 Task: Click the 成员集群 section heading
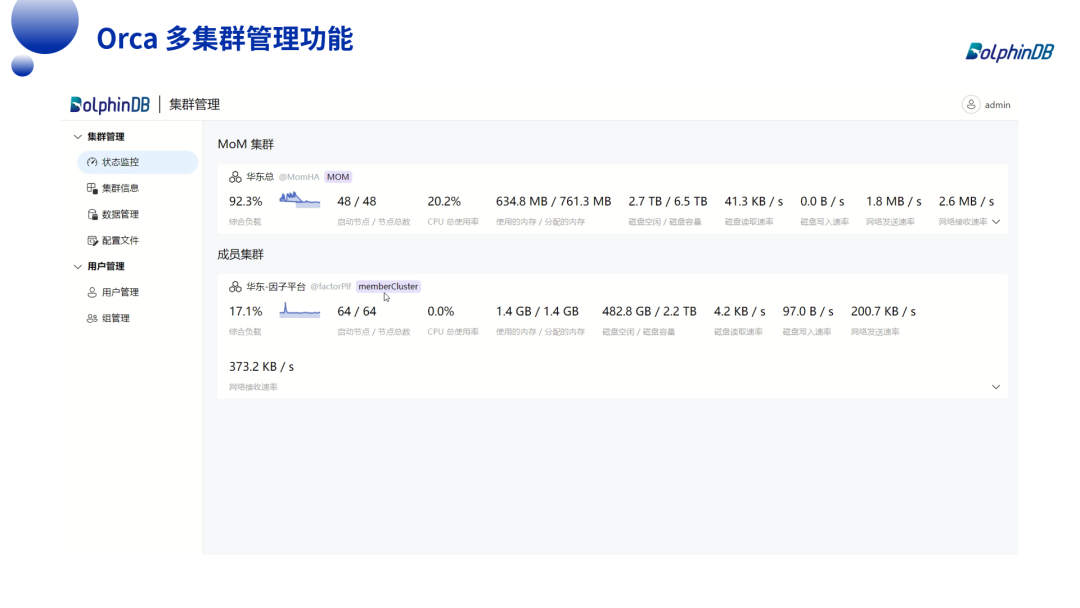click(x=240, y=254)
